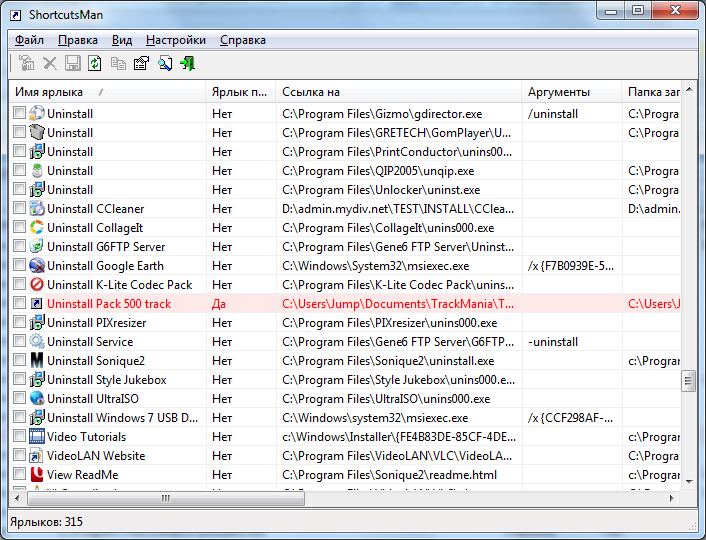
Task: Tick the Uninstall Google Earth checkbox
Action: pyautogui.click(x=19, y=264)
